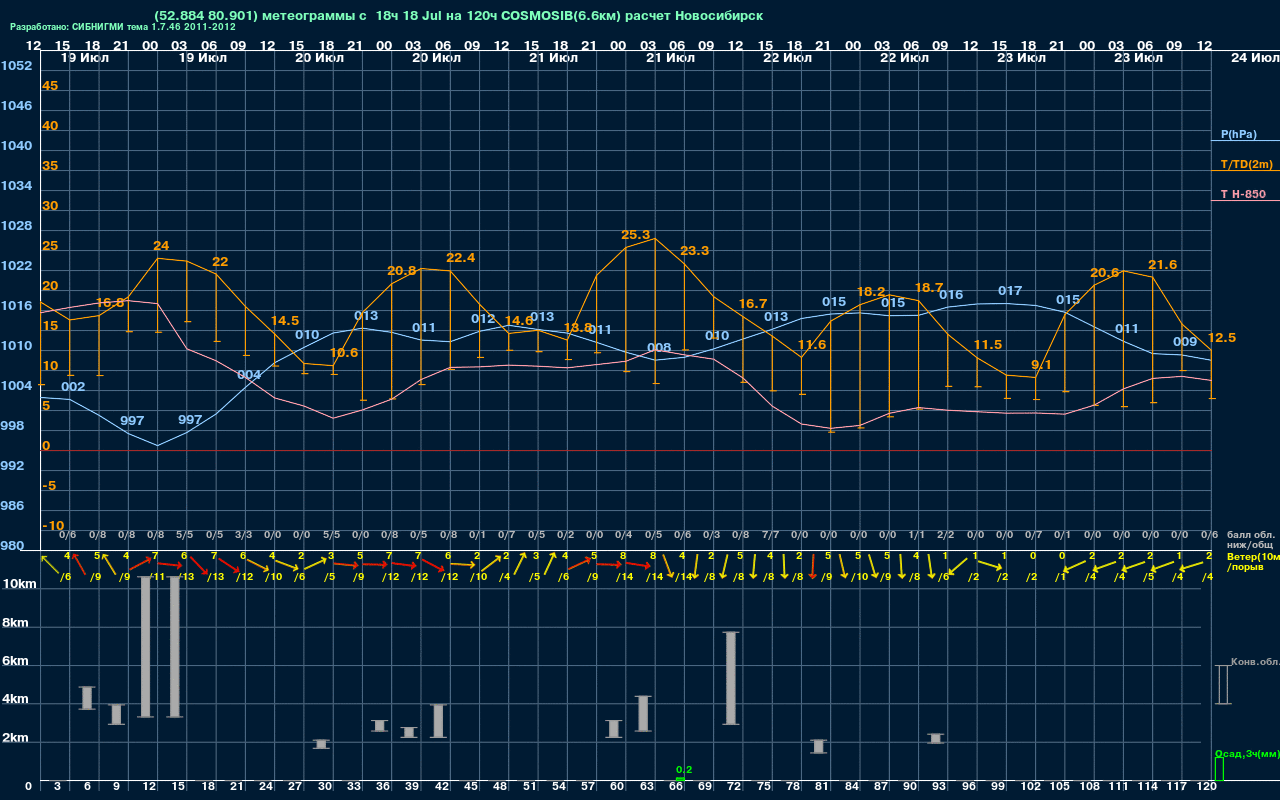The image size is (1280, 800).
Task: Click the 25.3 temperature peak label
Action: click(x=636, y=235)
